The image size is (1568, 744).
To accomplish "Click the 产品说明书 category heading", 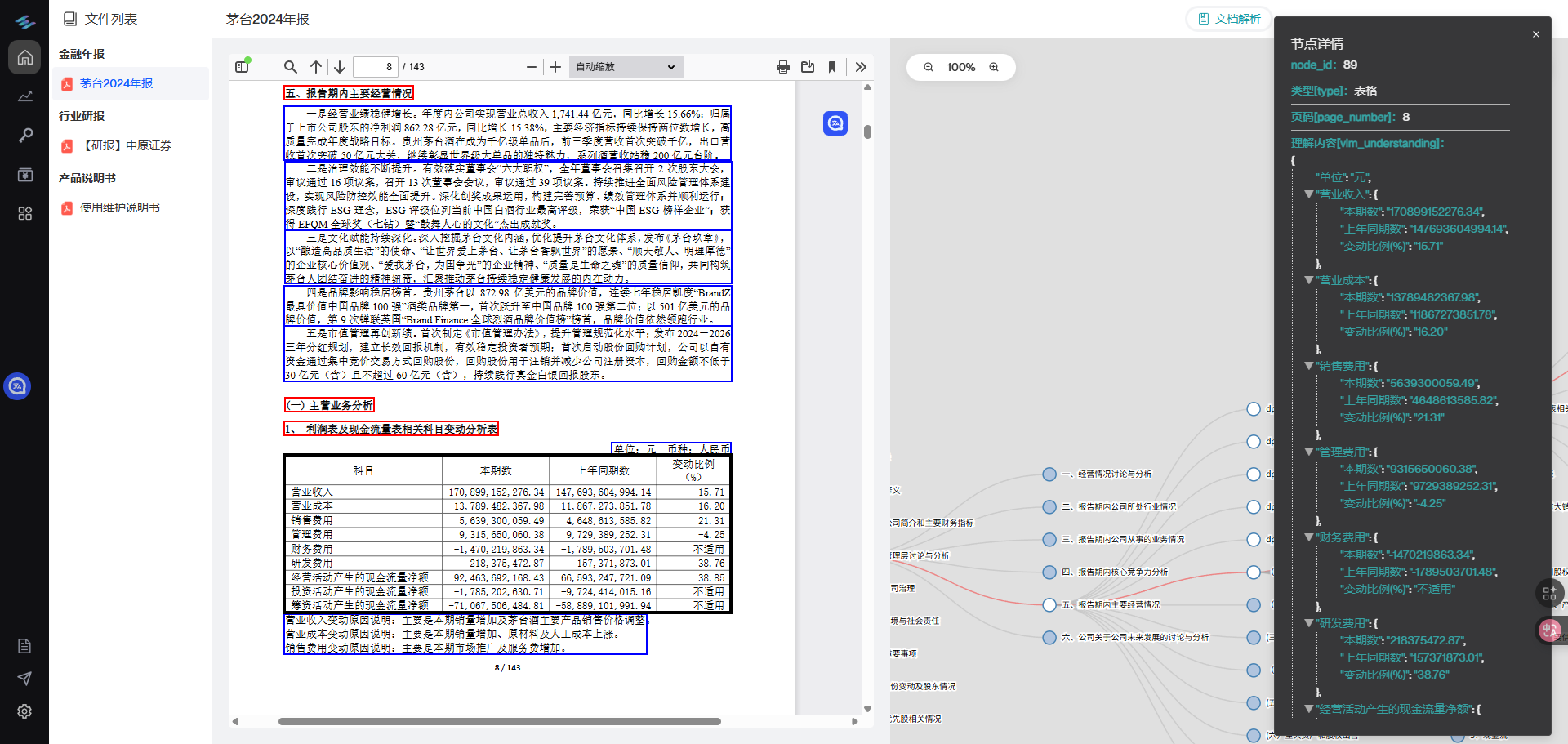I will [x=87, y=178].
